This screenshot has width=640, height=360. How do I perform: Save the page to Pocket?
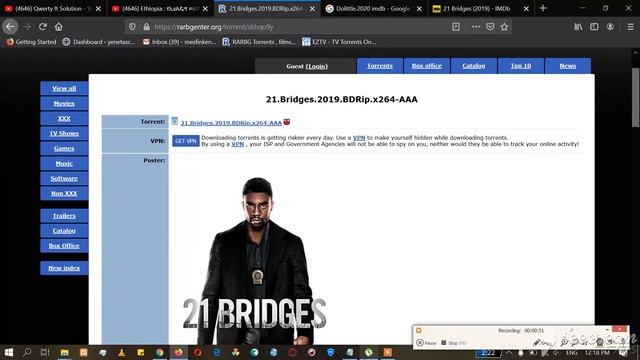coord(490,27)
